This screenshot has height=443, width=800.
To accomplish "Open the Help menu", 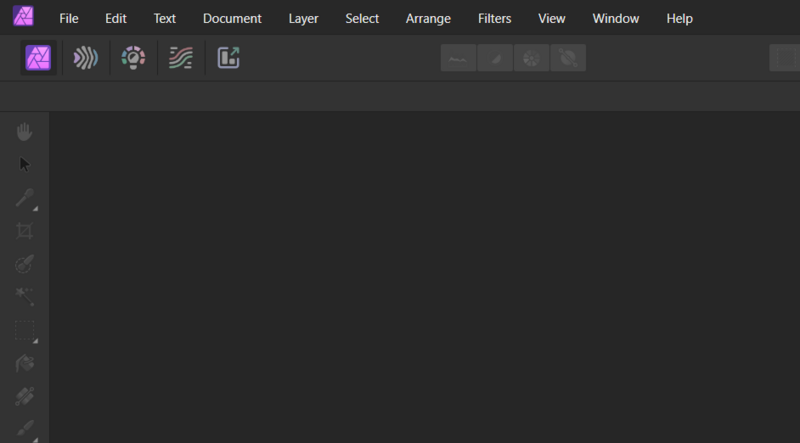I will click(x=680, y=18).
